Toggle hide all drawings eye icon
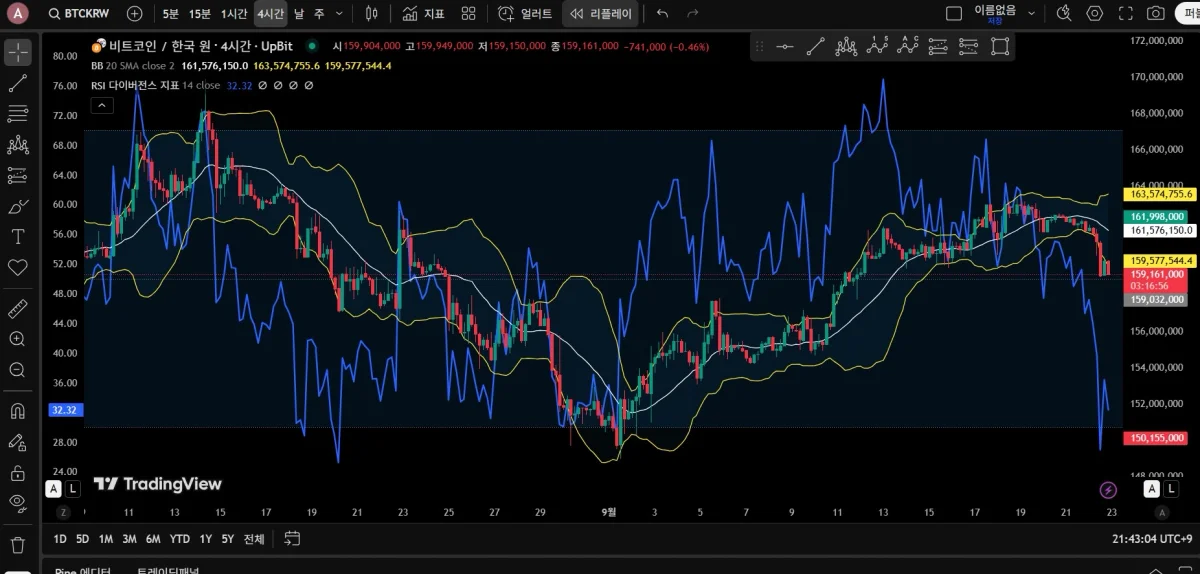The image size is (1200, 574). [x=17, y=502]
